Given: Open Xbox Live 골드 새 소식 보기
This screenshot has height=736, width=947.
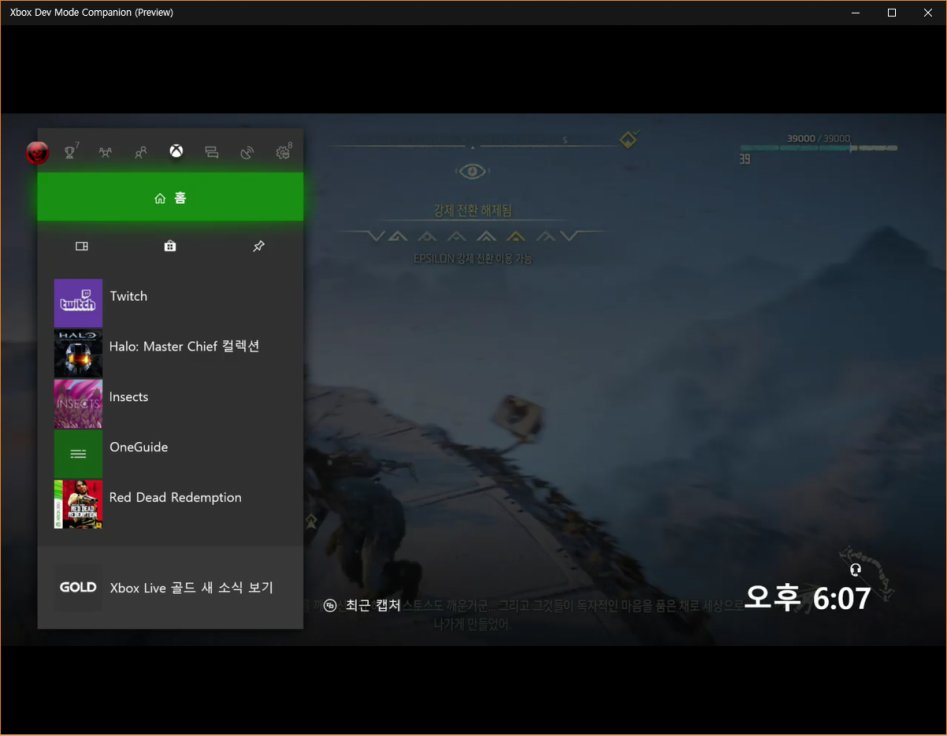Looking at the screenshot, I should (x=191, y=587).
